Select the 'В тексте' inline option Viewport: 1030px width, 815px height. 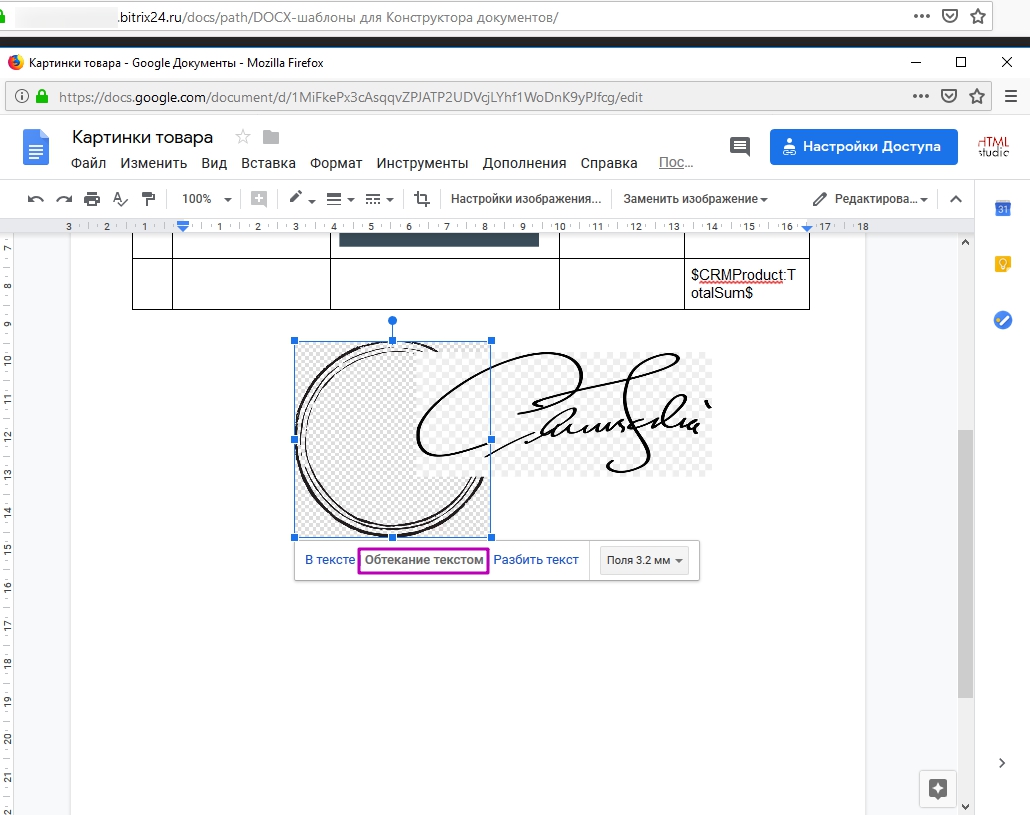(x=330, y=560)
